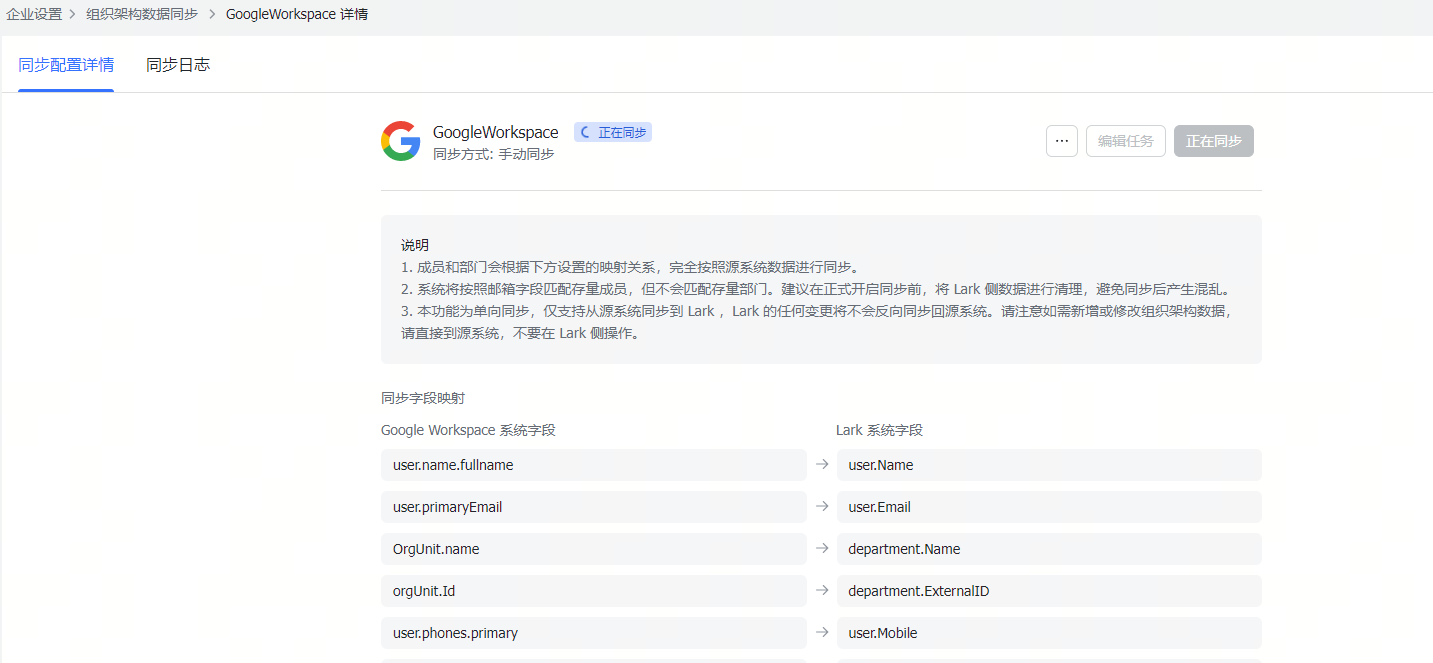Select the user.primaryEmail field
1433x663 pixels.
[594, 507]
